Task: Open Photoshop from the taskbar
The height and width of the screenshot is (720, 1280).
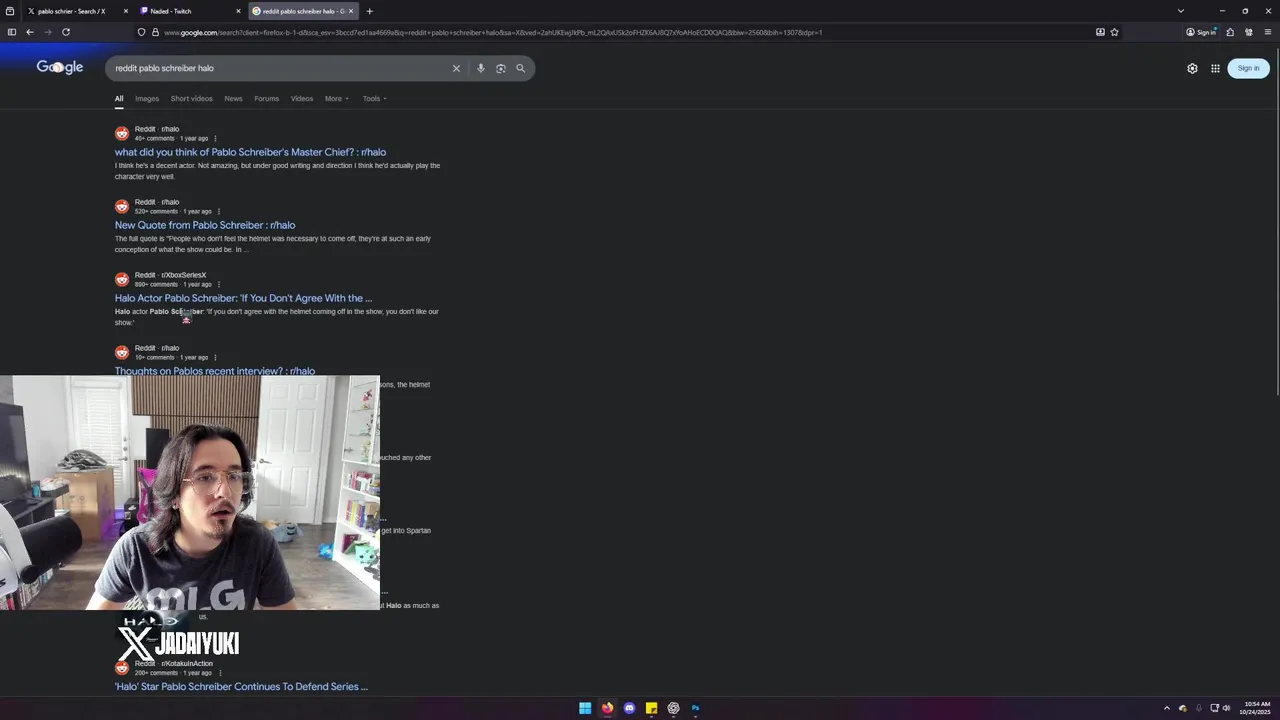Action: pos(695,708)
